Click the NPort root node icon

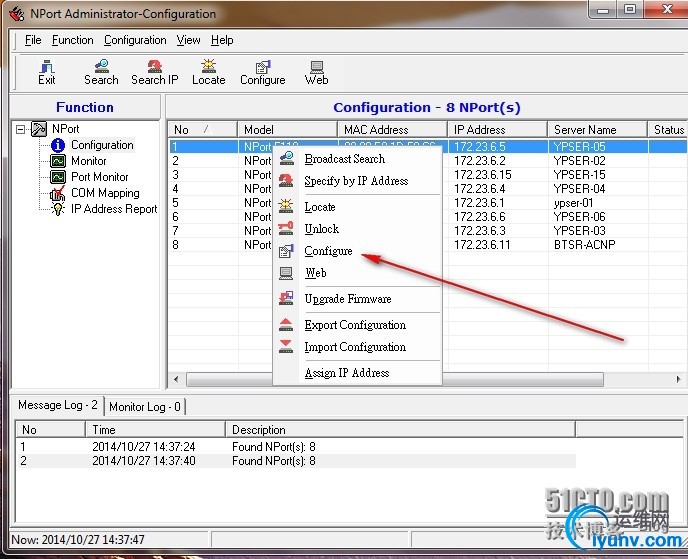click(39, 129)
